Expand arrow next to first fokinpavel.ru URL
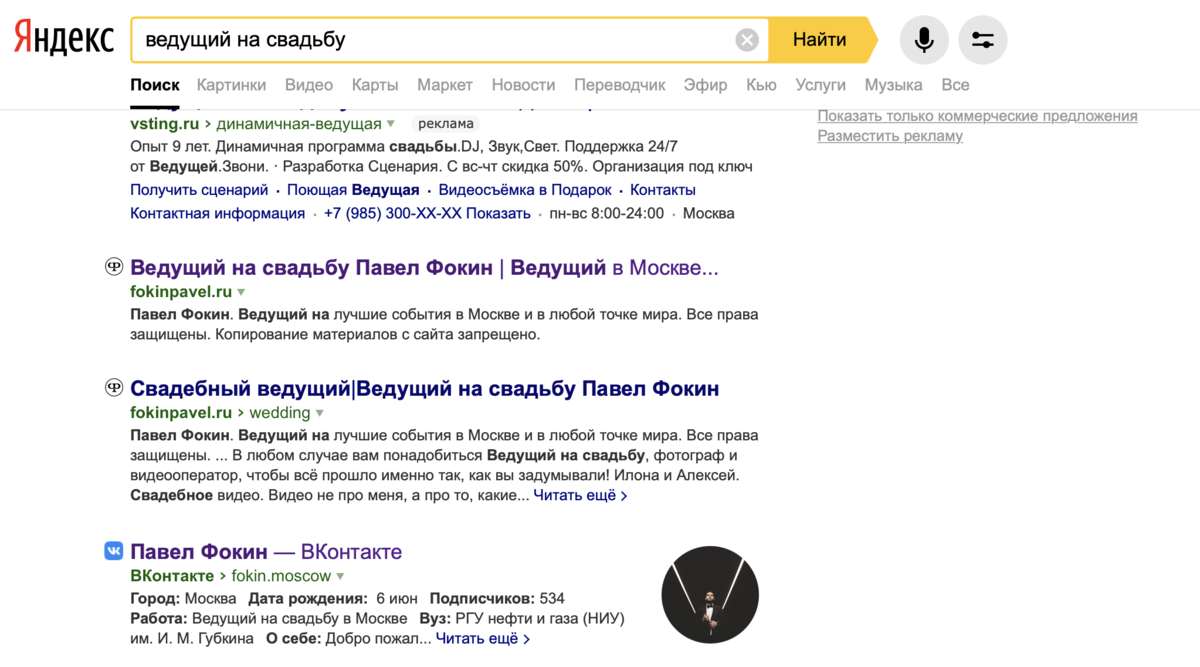Screen dimensions: 1200x667 pos(241,292)
